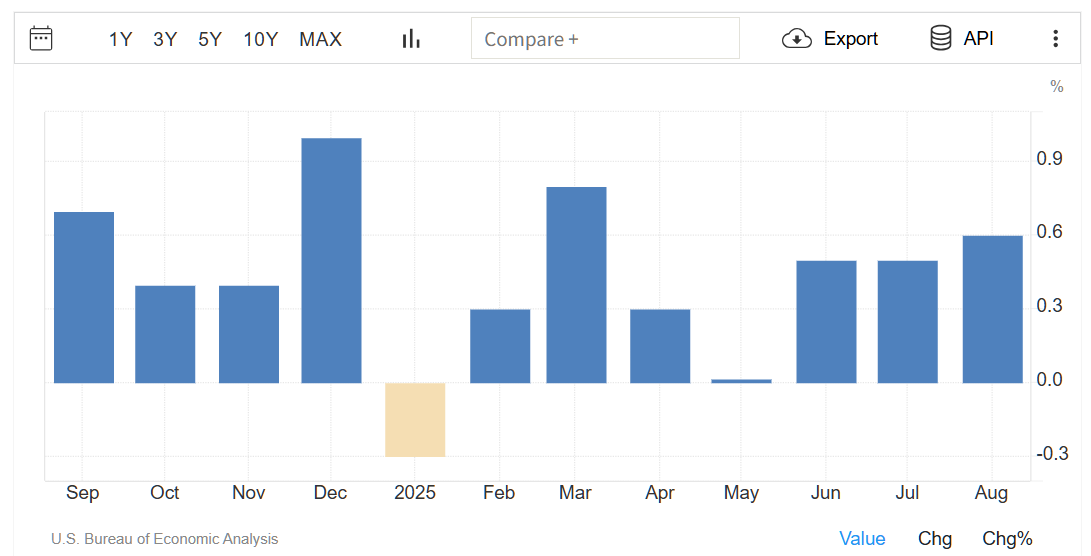The height and width of the screenshot is (556, 1091).
Task: Click the U.S. Bureau of Economic Analysis source
Action: click(x=165, y=539)
